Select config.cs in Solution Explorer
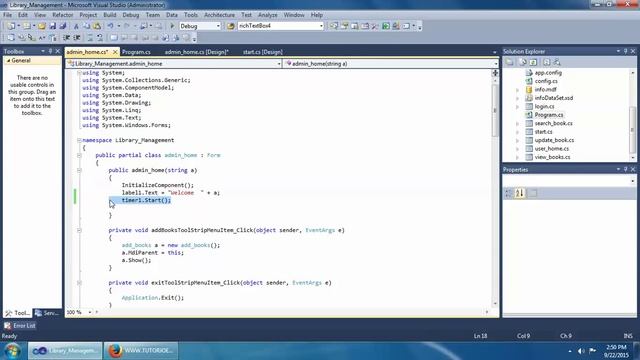Image resolution: width=640 pixels, height=360 pixels. click(x=546, y=81)
